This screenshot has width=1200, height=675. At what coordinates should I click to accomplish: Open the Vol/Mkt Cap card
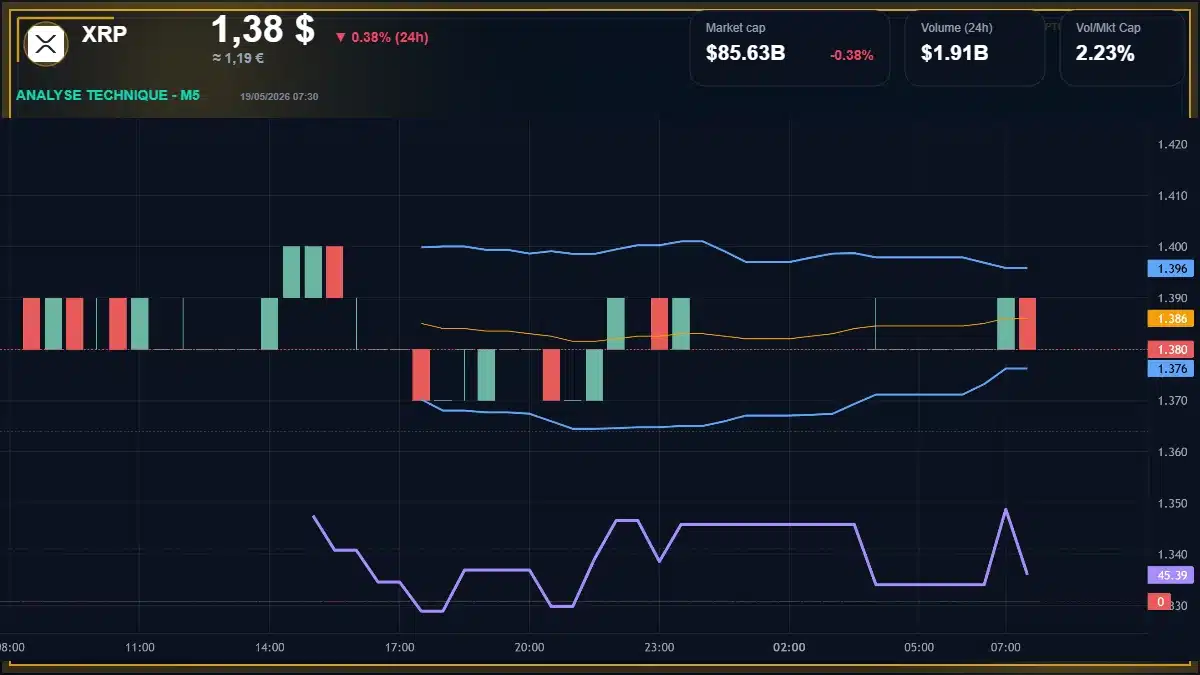click(x=1122, y=48)
